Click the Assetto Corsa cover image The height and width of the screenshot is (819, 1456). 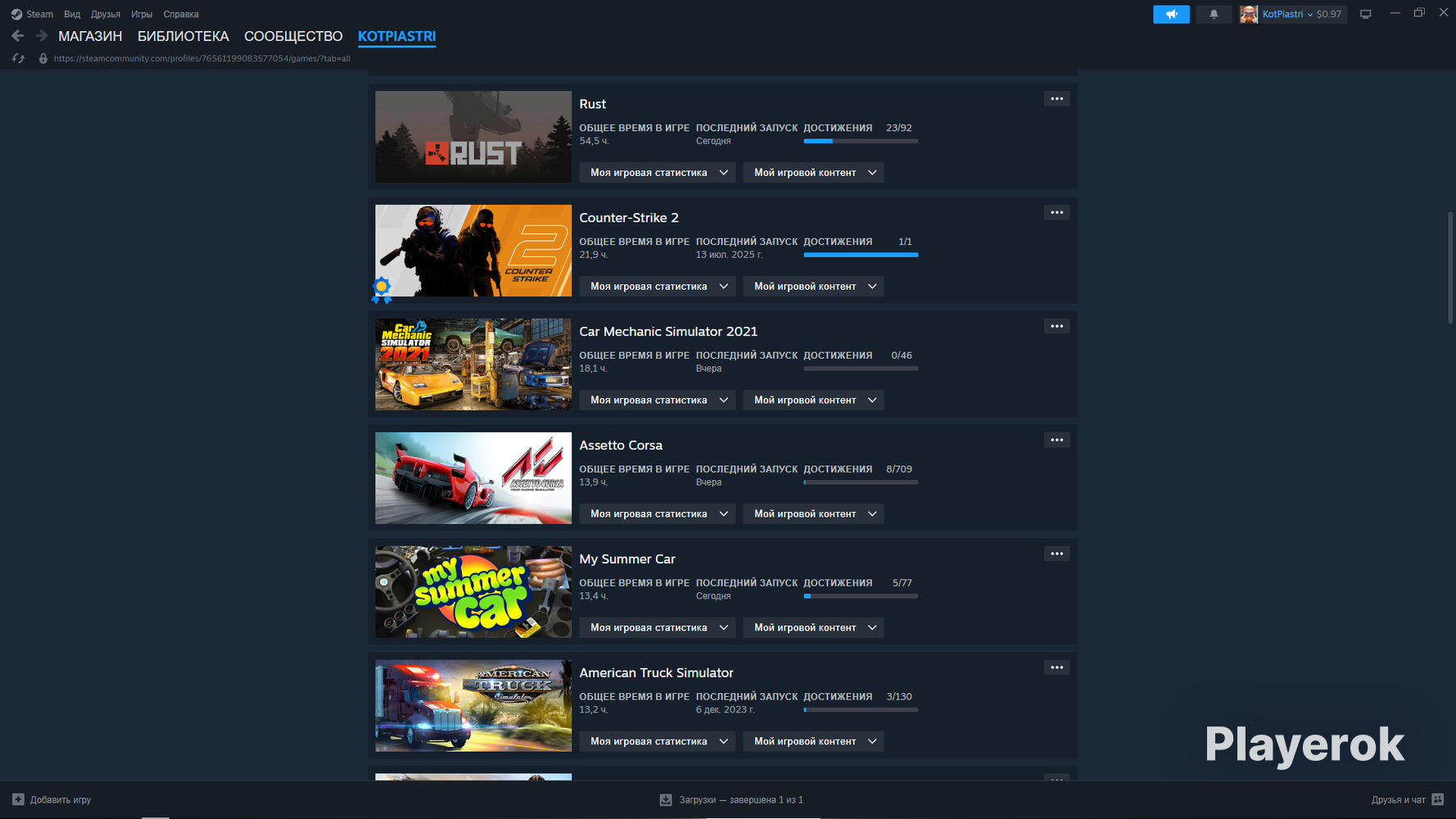click(473, 478)
